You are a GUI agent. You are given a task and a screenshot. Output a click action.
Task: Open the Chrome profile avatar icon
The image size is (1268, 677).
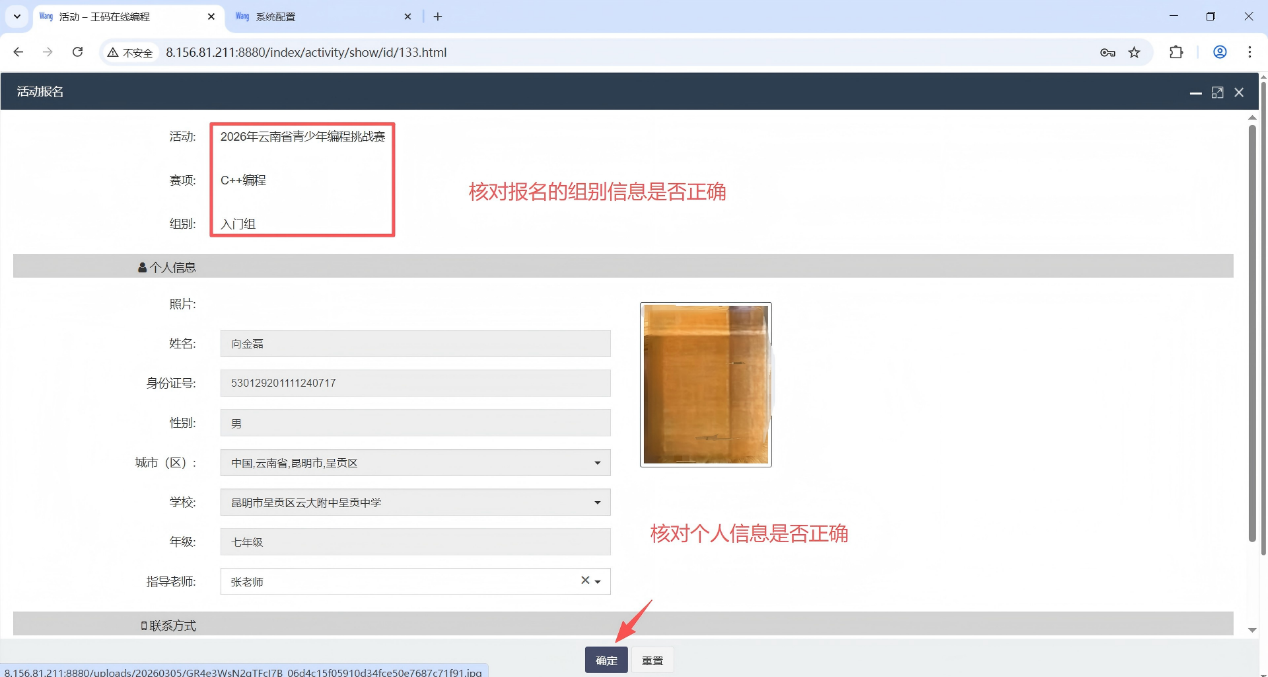pyautogui.click(x=1219, y=52)
